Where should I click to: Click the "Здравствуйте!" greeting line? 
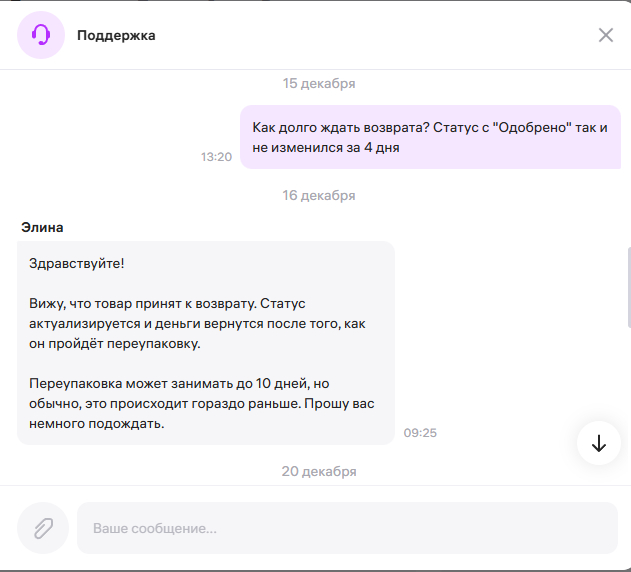pos(76,263)
